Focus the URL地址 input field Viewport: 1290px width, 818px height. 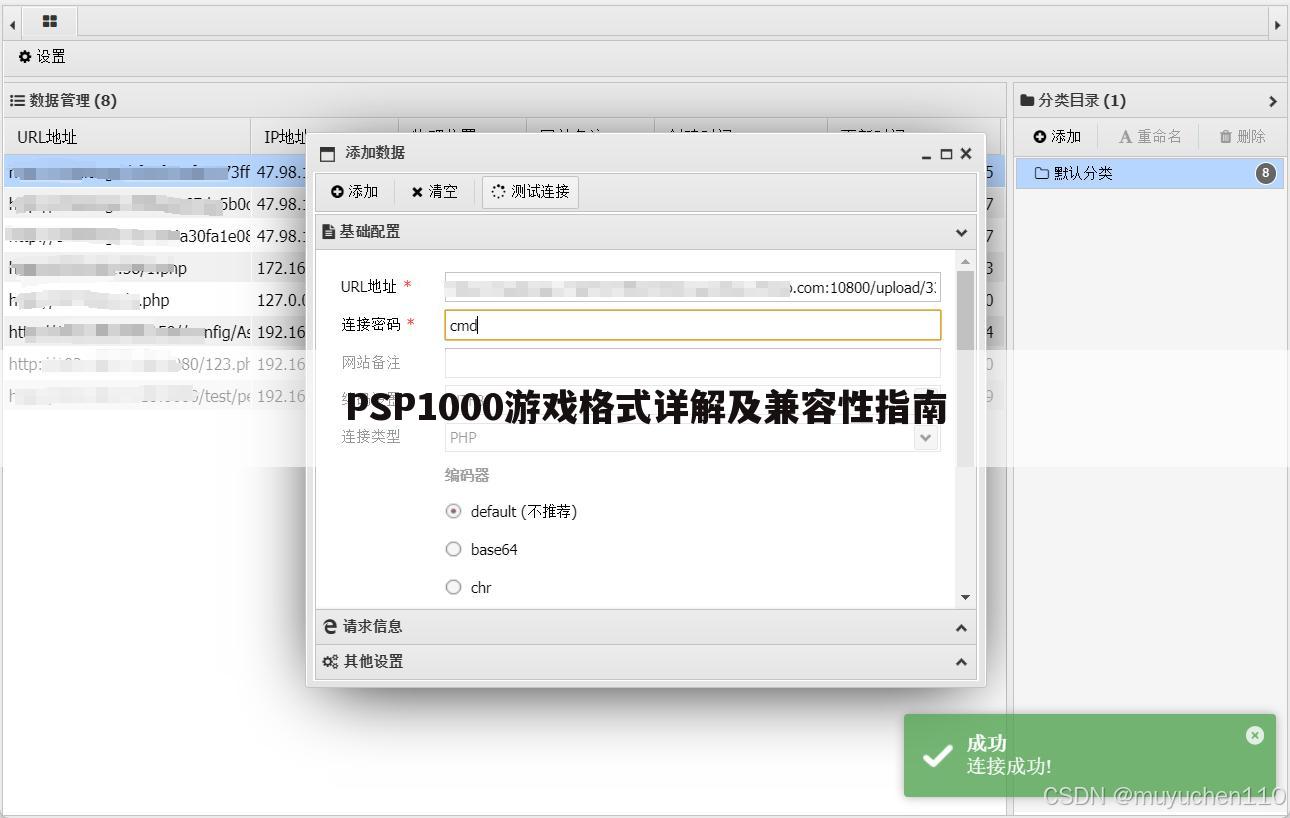coord(693,287)
